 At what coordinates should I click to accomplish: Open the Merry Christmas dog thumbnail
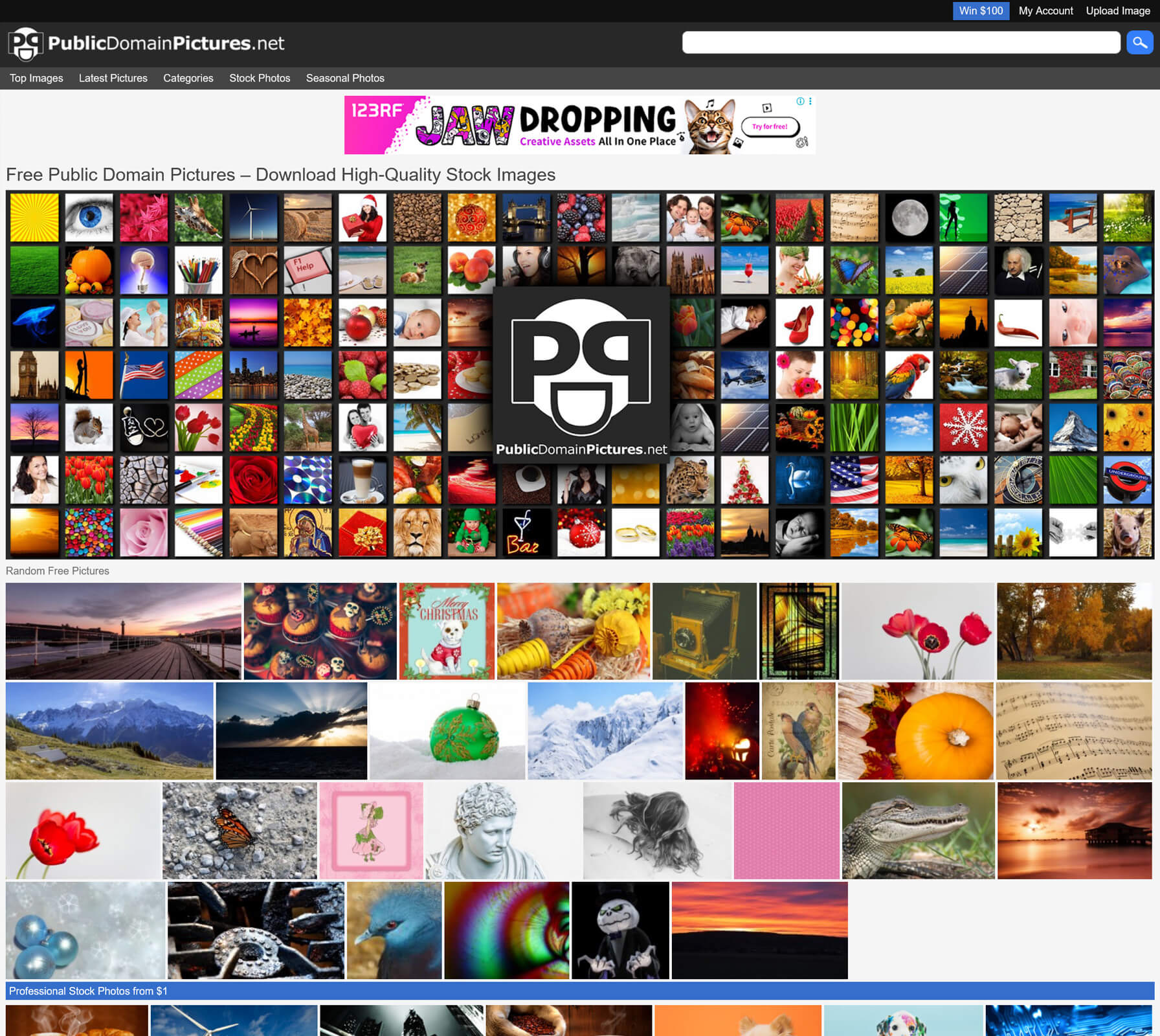tap(447, 631)
